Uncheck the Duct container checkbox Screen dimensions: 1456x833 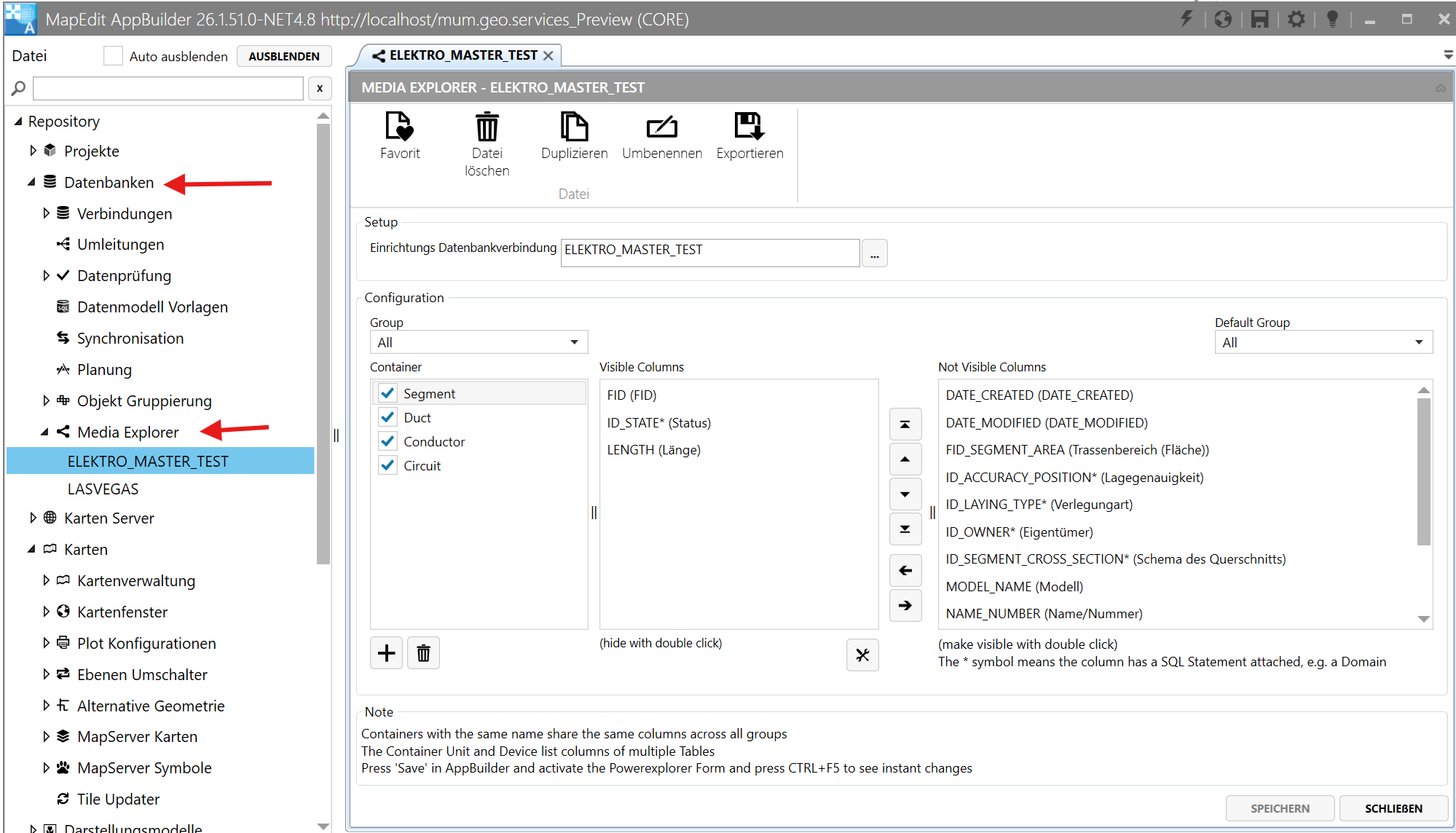tap(387, 417)
